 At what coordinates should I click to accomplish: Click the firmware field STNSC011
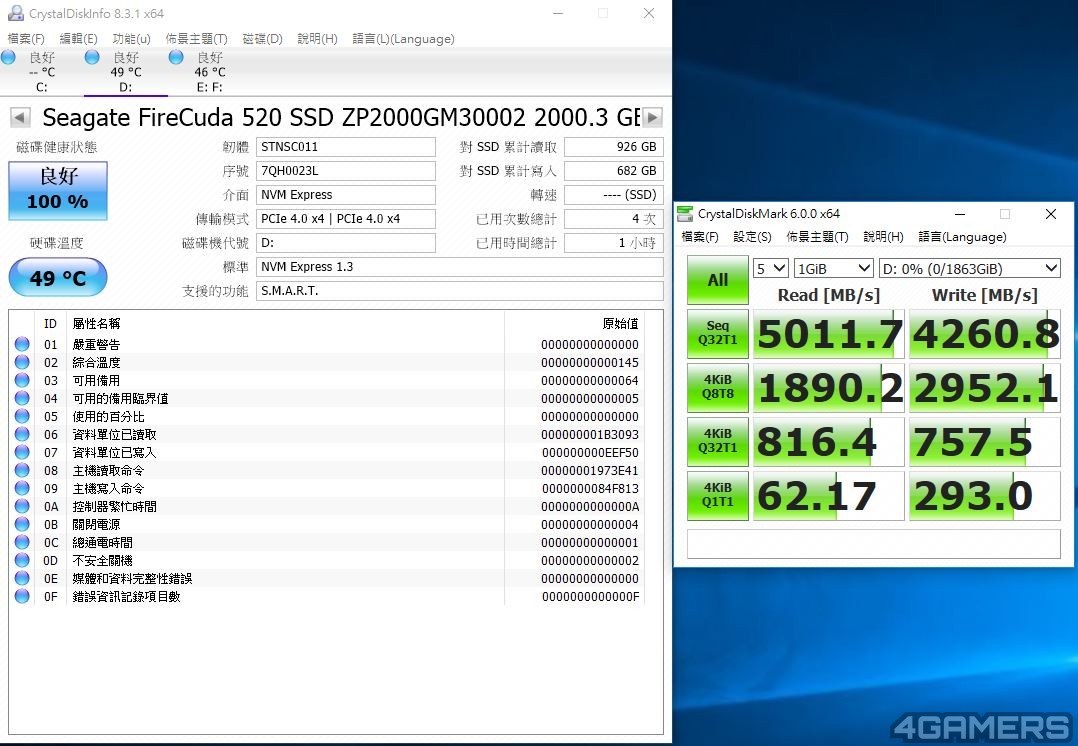pyautogui.click(x=346, y=146)
